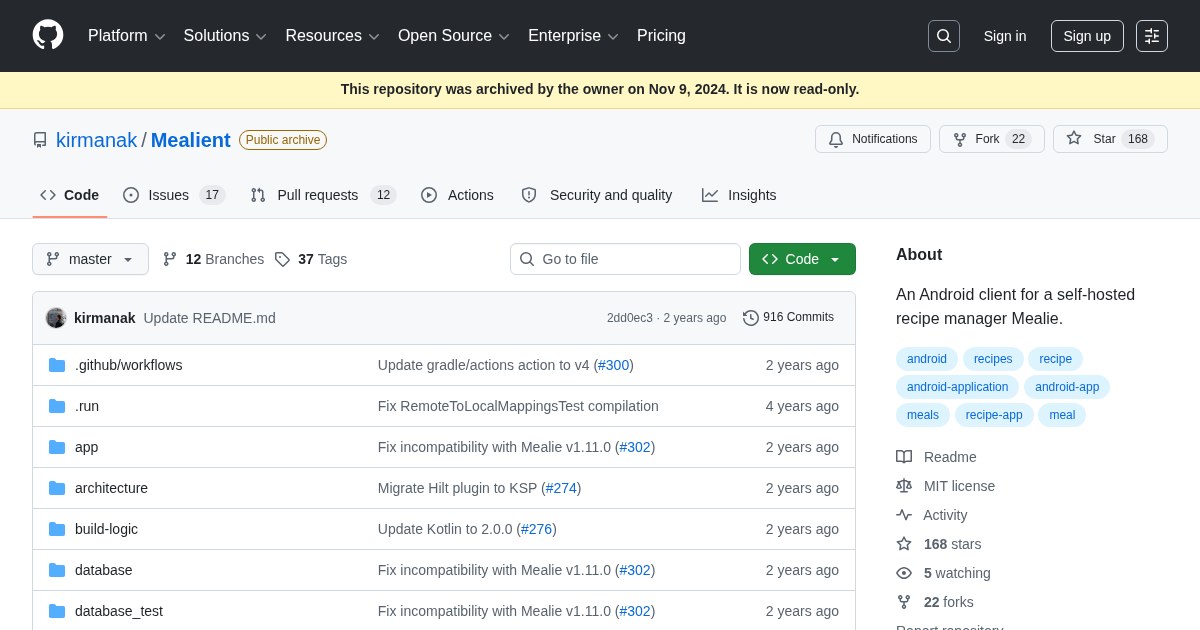
Task: Click the tag icon beside 37 Tags
Action: point(282,259)
